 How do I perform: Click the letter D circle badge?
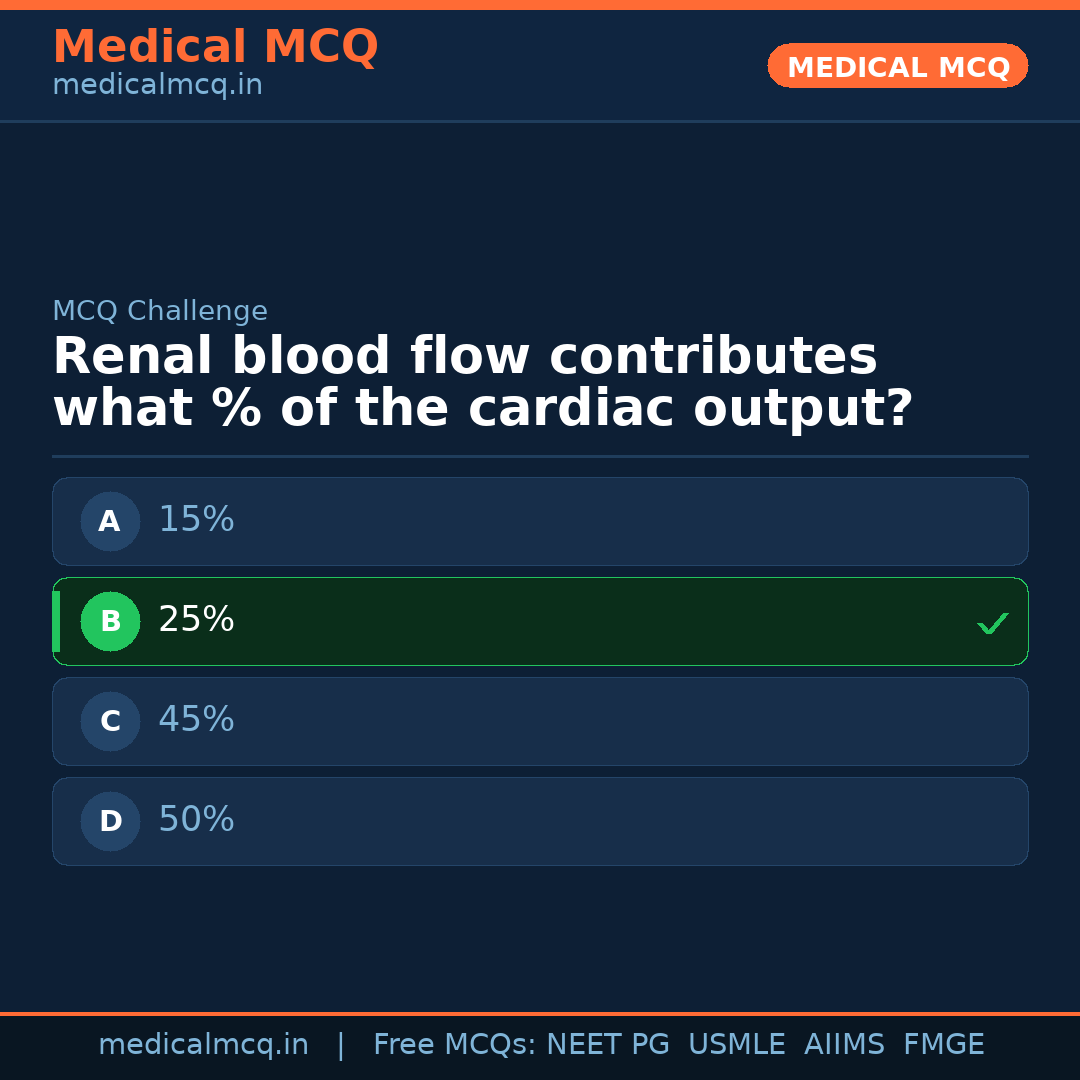(110, 821)
